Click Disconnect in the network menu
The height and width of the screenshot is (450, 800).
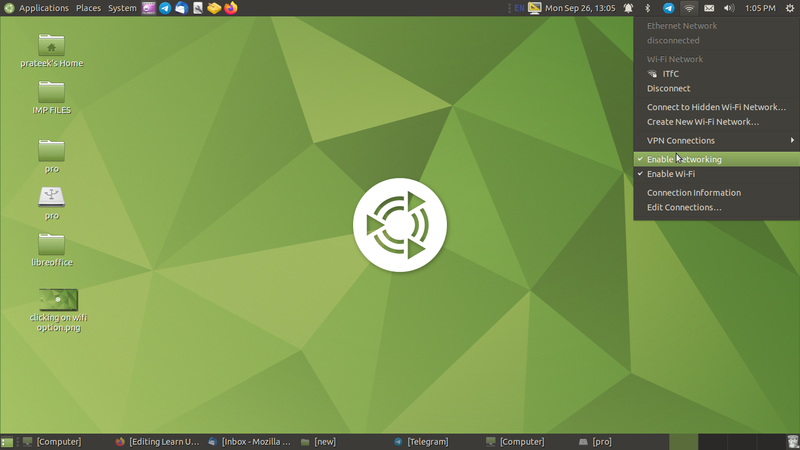pos(716,89)
